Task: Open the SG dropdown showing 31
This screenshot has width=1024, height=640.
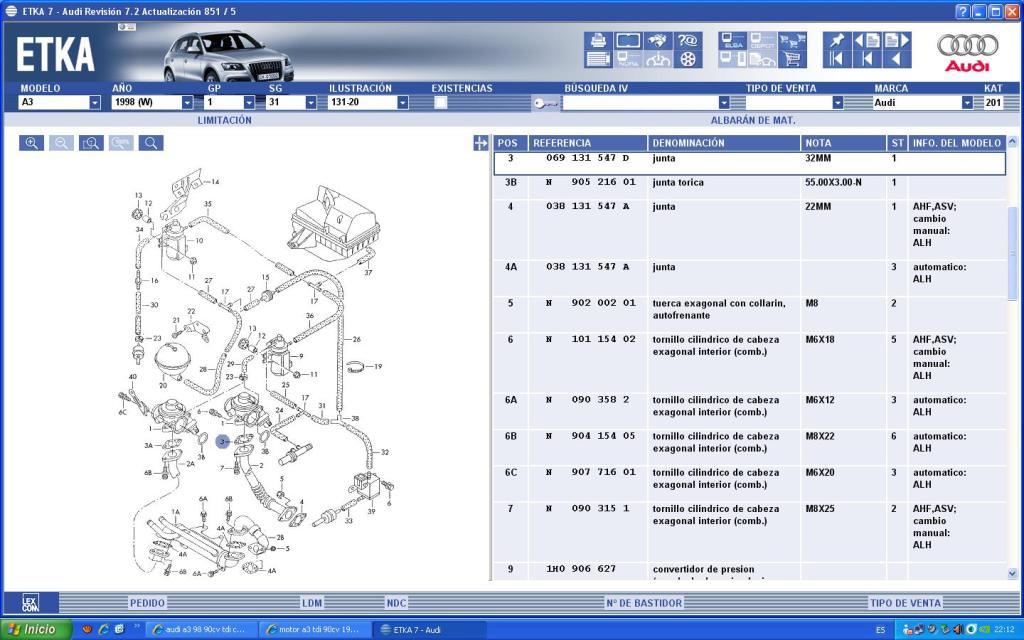Action: coord(311,103)
